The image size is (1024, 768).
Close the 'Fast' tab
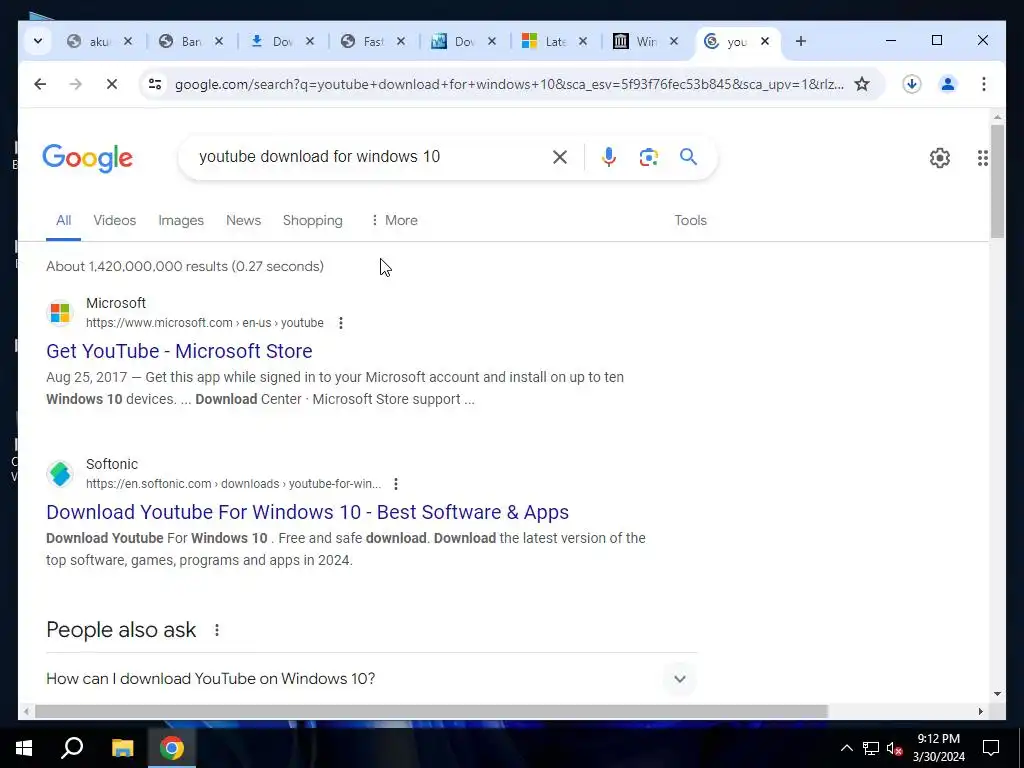401,41
